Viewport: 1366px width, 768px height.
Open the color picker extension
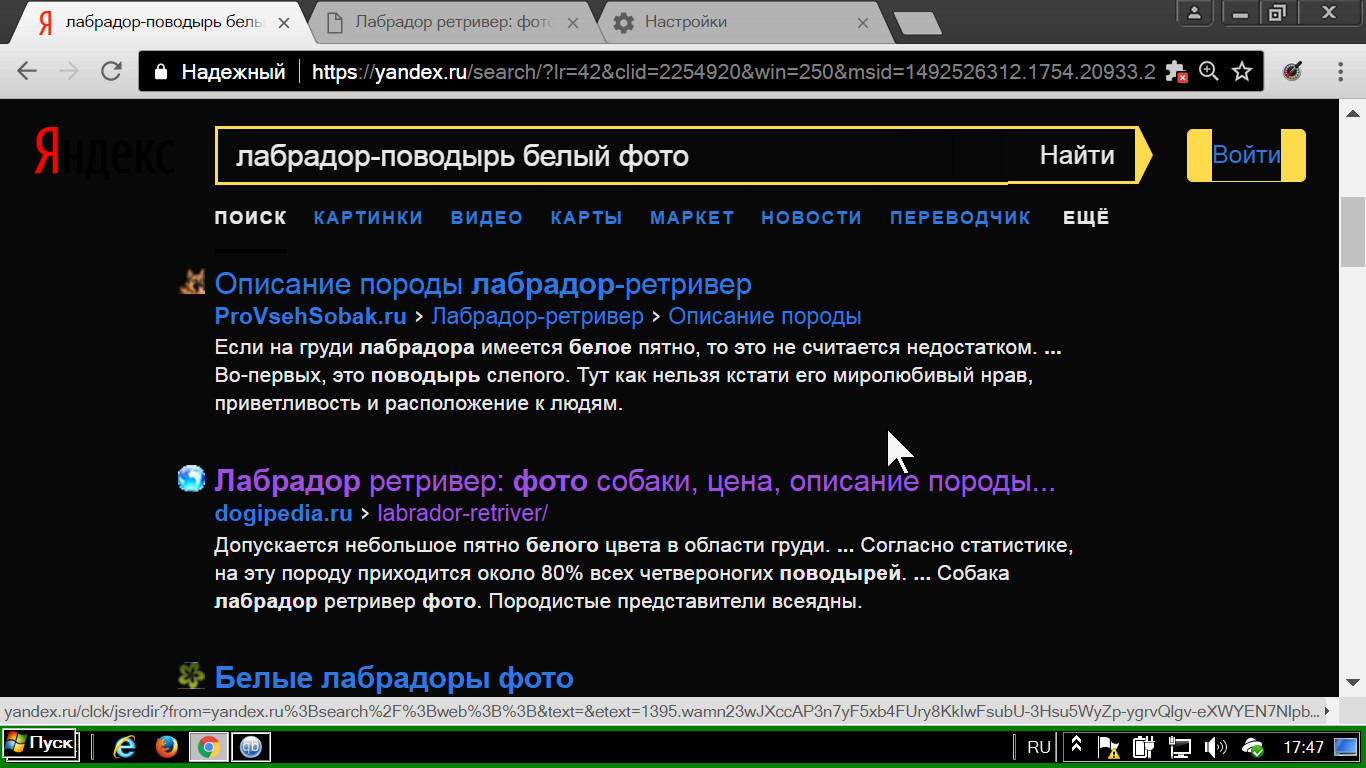[x=1292, y=72]
